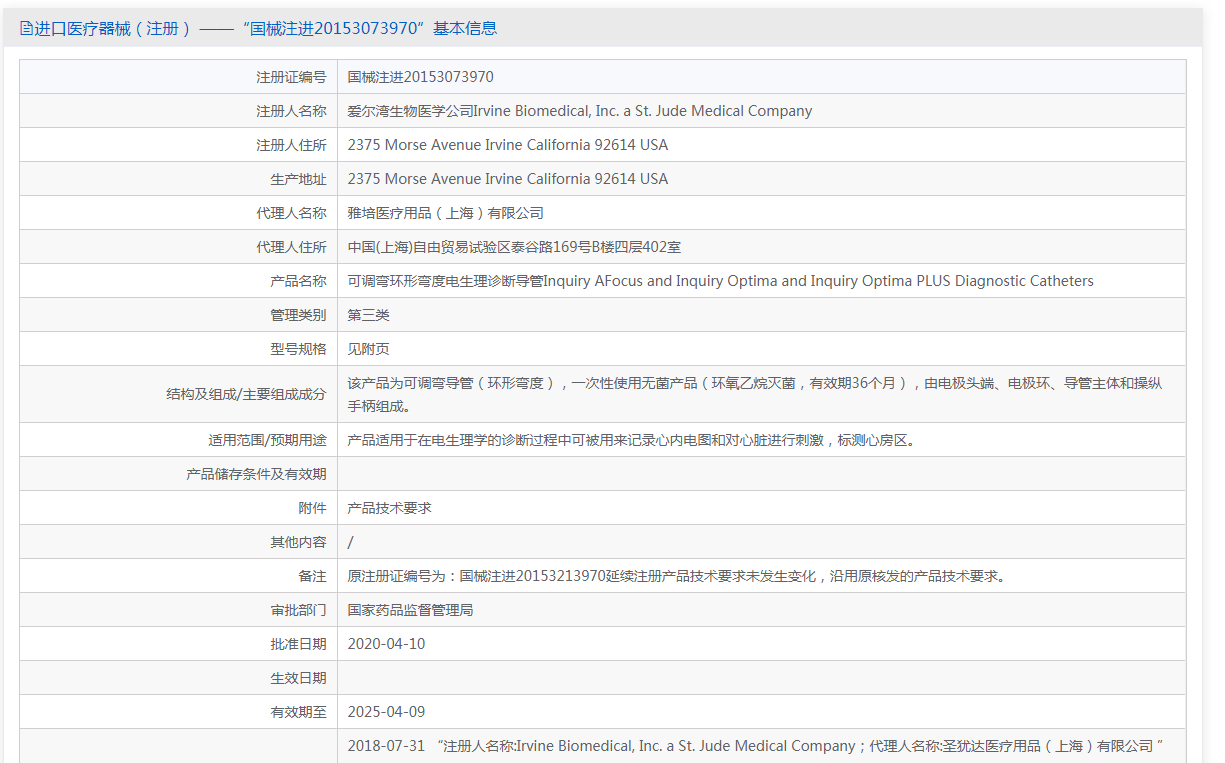Click the 型号规格 label
Screen dimensions: 1225x763
tap(298, 349)
